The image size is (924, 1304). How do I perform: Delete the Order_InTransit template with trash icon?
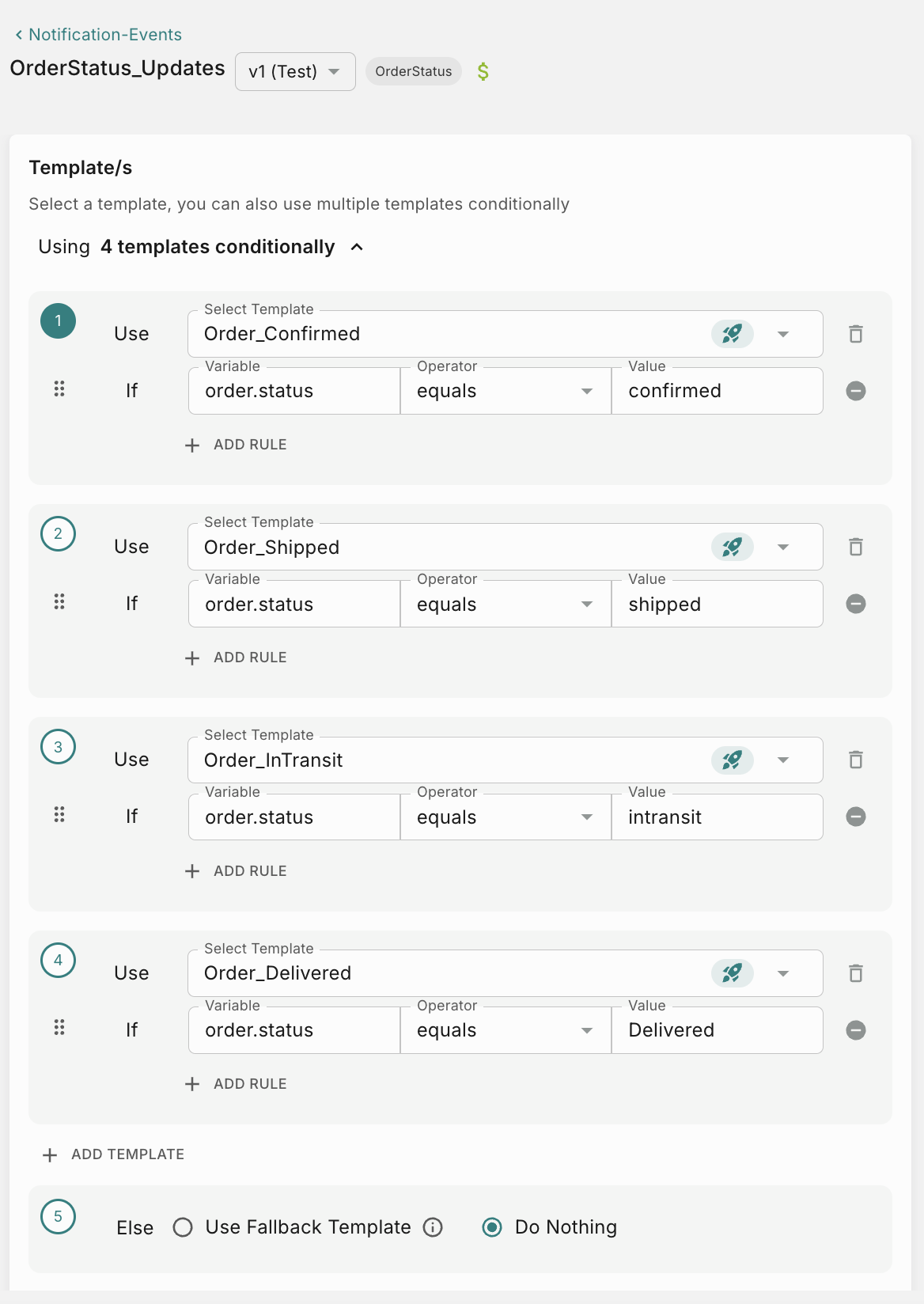[855, 760]
